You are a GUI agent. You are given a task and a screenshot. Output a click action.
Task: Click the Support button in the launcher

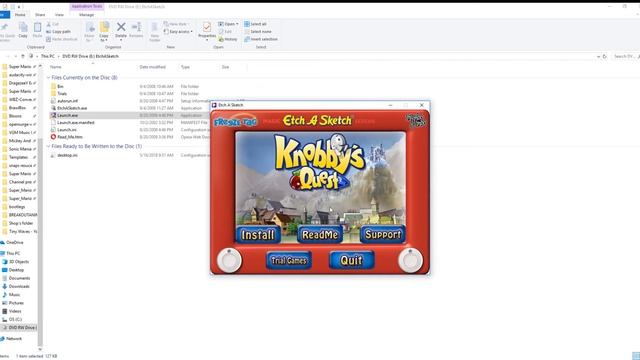tap(382, 234)
